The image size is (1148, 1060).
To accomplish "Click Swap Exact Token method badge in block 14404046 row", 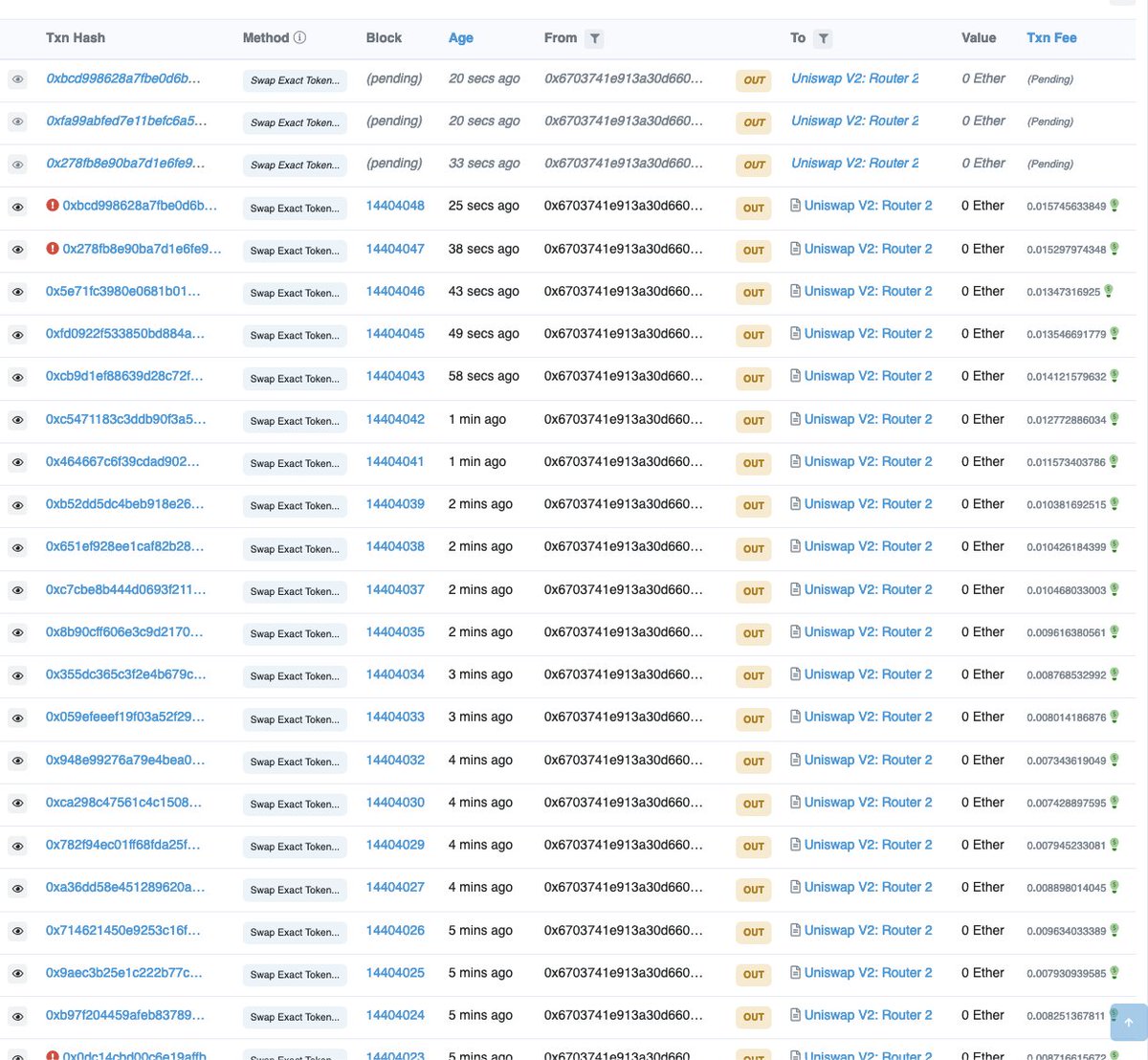I will click(x=295, y=293).
